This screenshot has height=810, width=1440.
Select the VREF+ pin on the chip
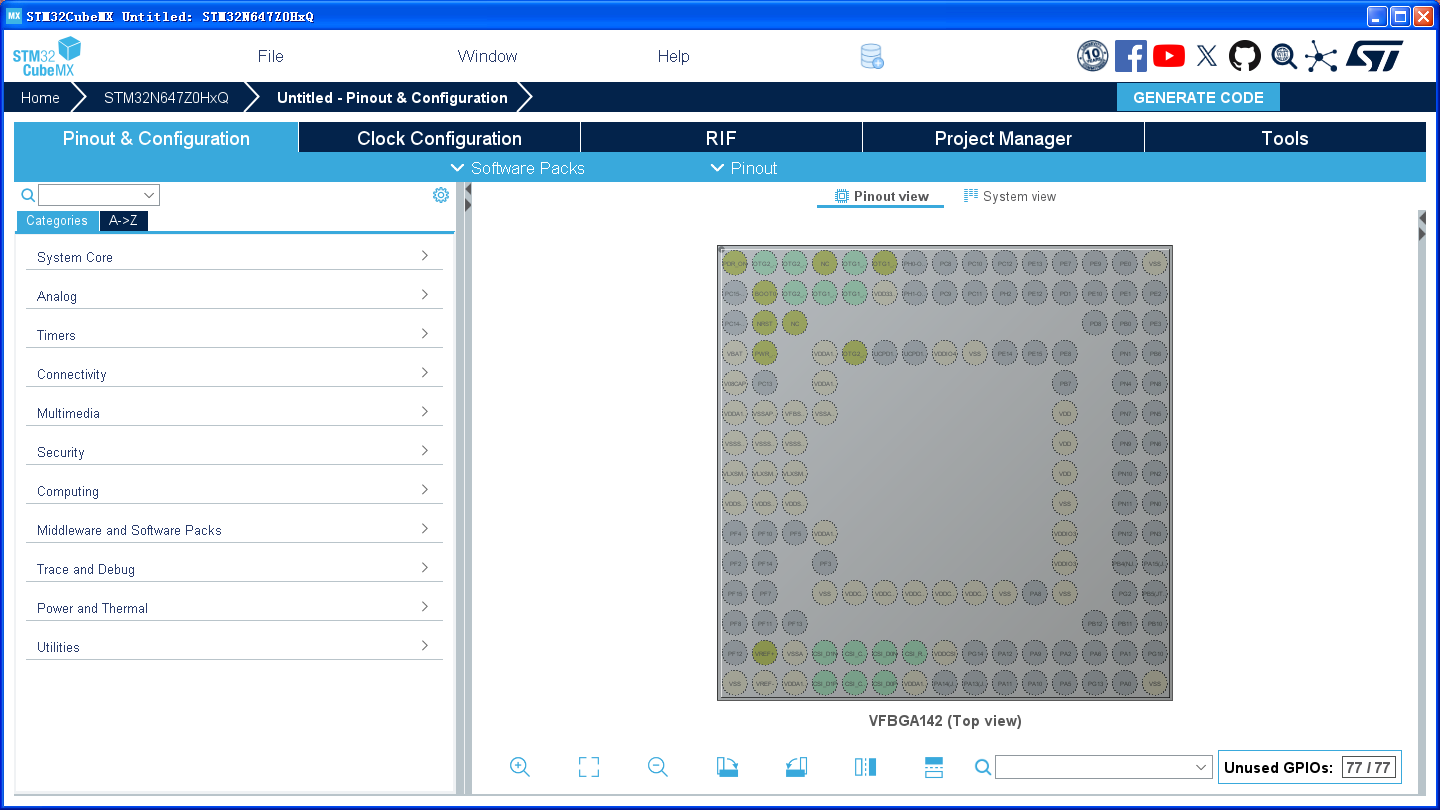pyautogui.click(x=765, y=653)
